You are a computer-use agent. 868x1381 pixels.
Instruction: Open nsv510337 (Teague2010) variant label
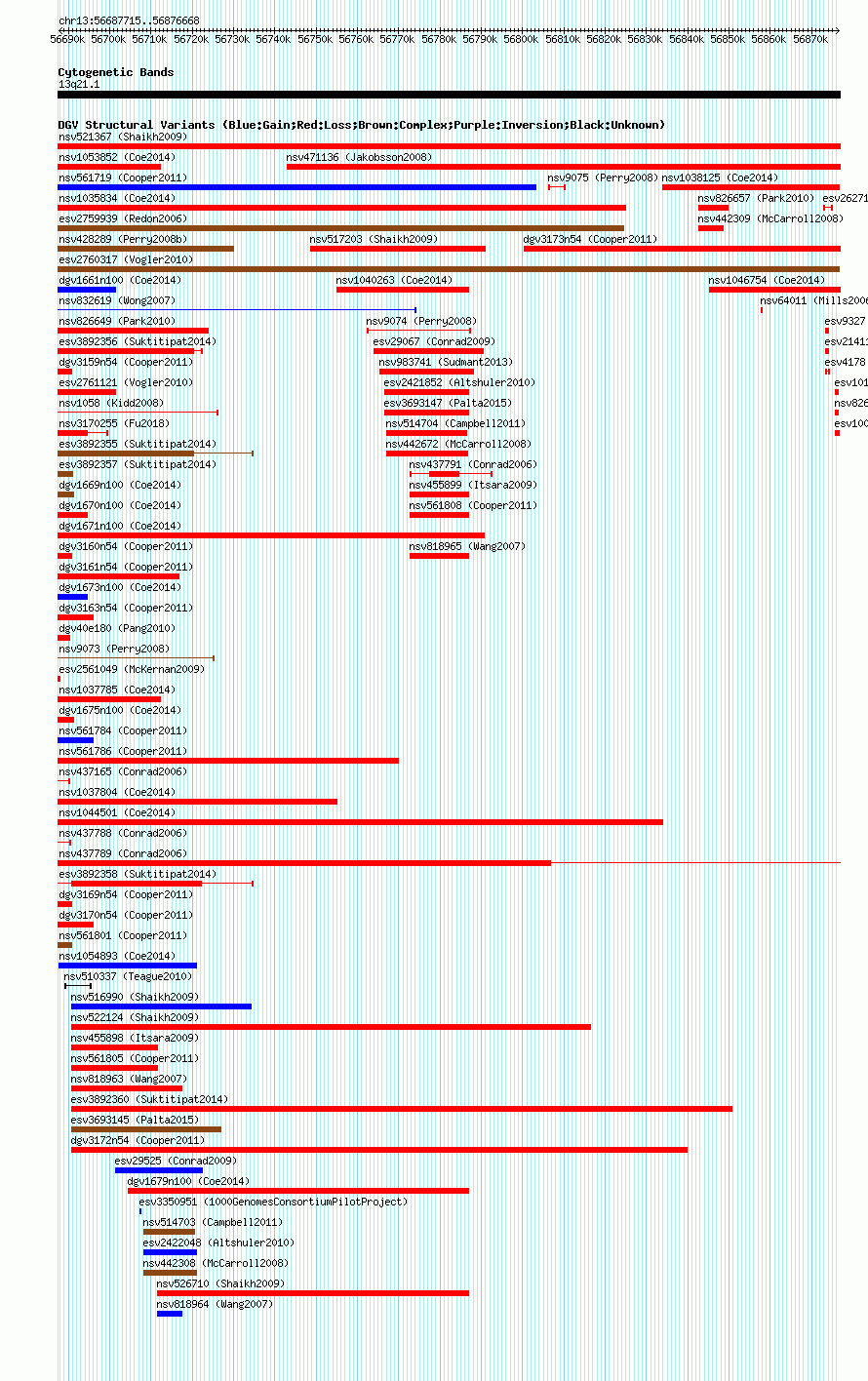(128, 976)
